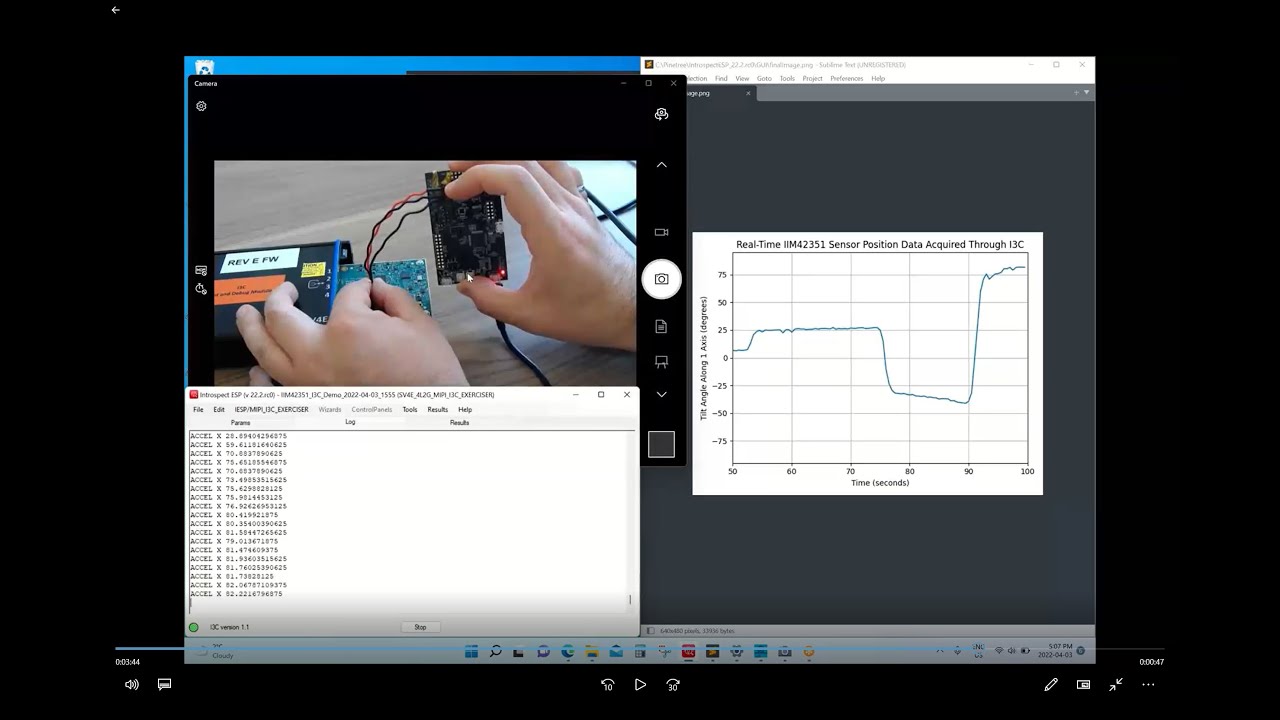
Task: Toggle the Sublime Text side bar icon
Action: 650,631
